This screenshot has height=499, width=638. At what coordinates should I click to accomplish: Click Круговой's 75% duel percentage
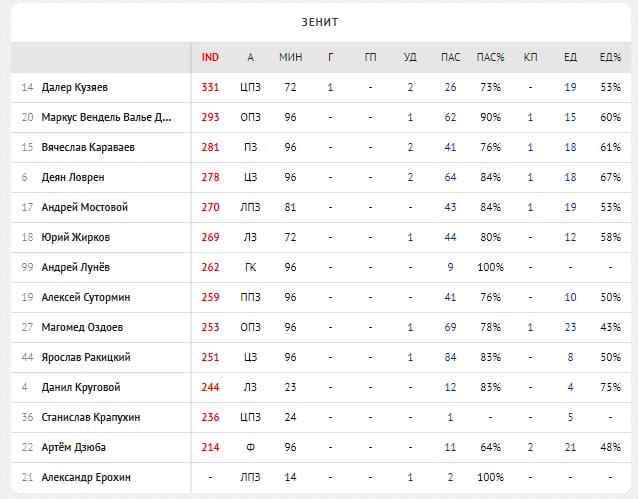(x=610, y=387)
